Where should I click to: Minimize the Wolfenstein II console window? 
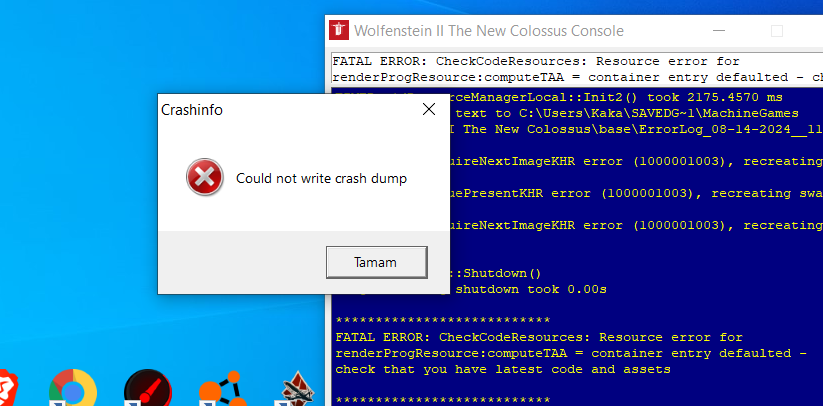[x=719, y=30]
